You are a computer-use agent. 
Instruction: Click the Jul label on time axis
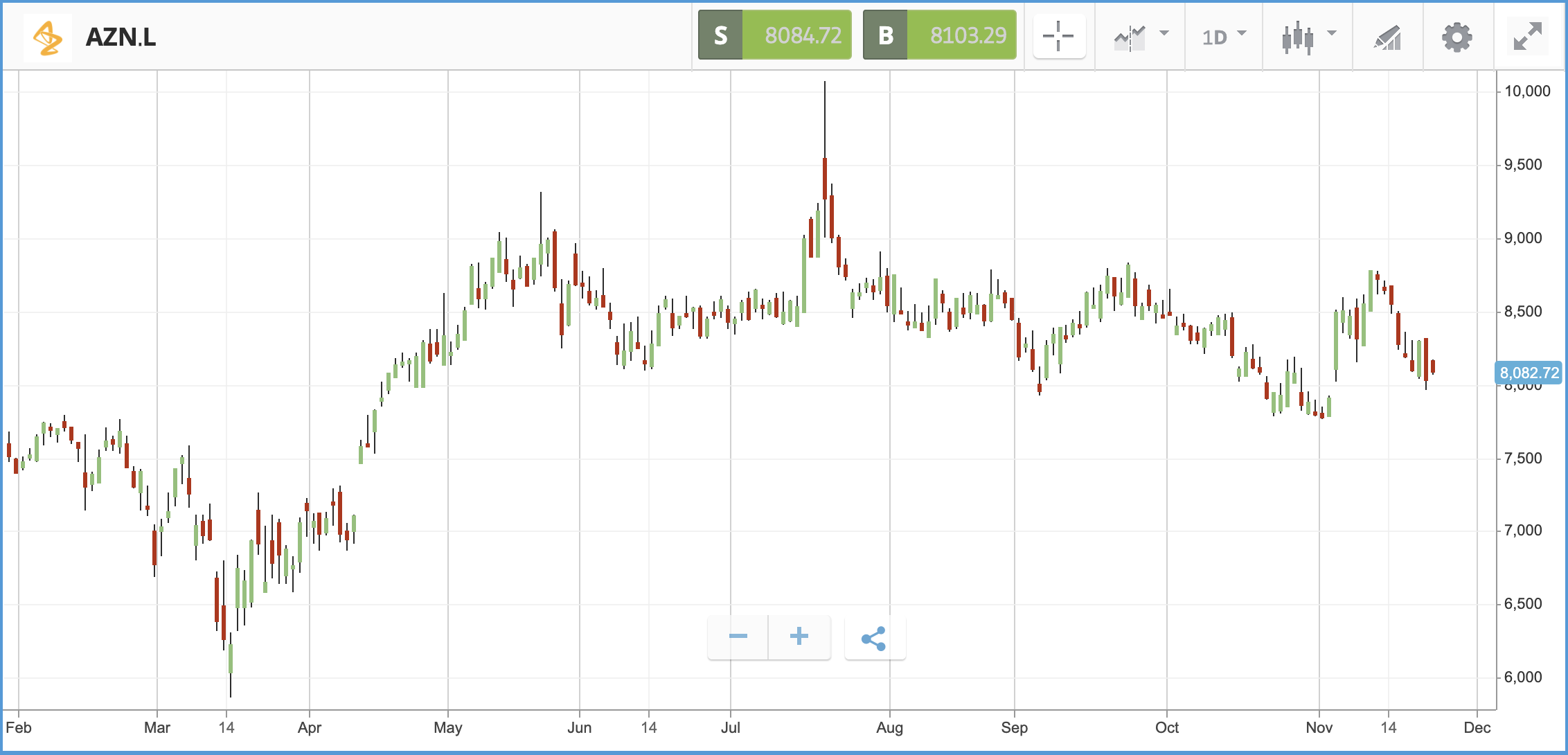coord(730,728)
